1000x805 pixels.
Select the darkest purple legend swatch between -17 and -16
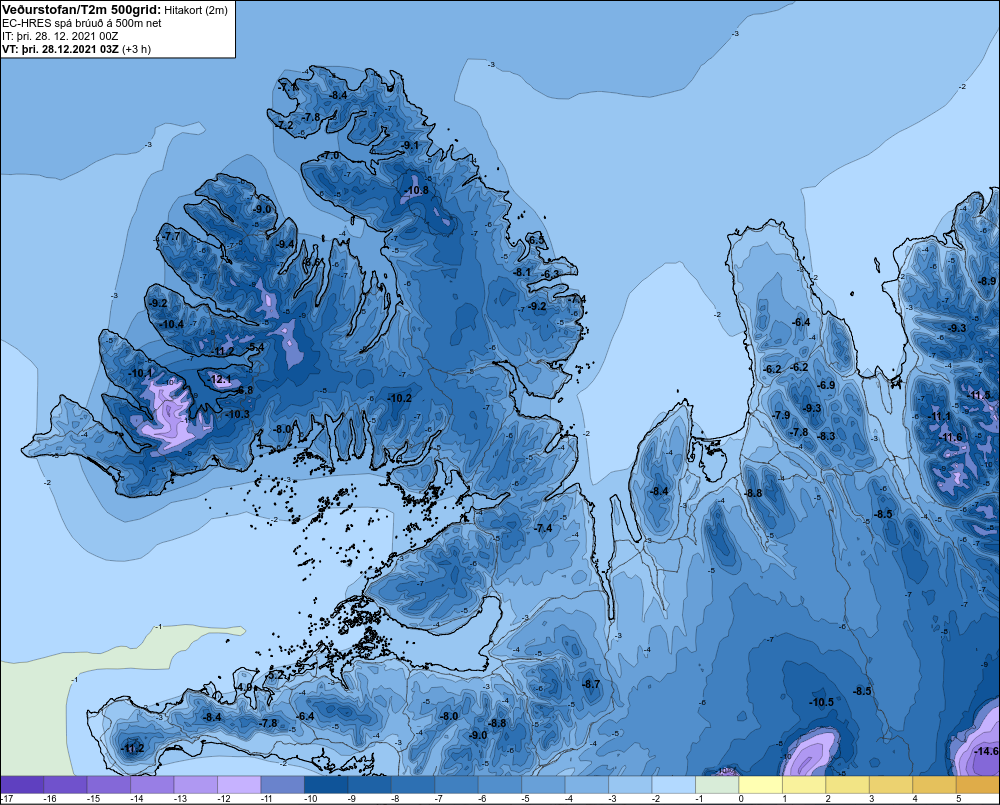point(22,784)
